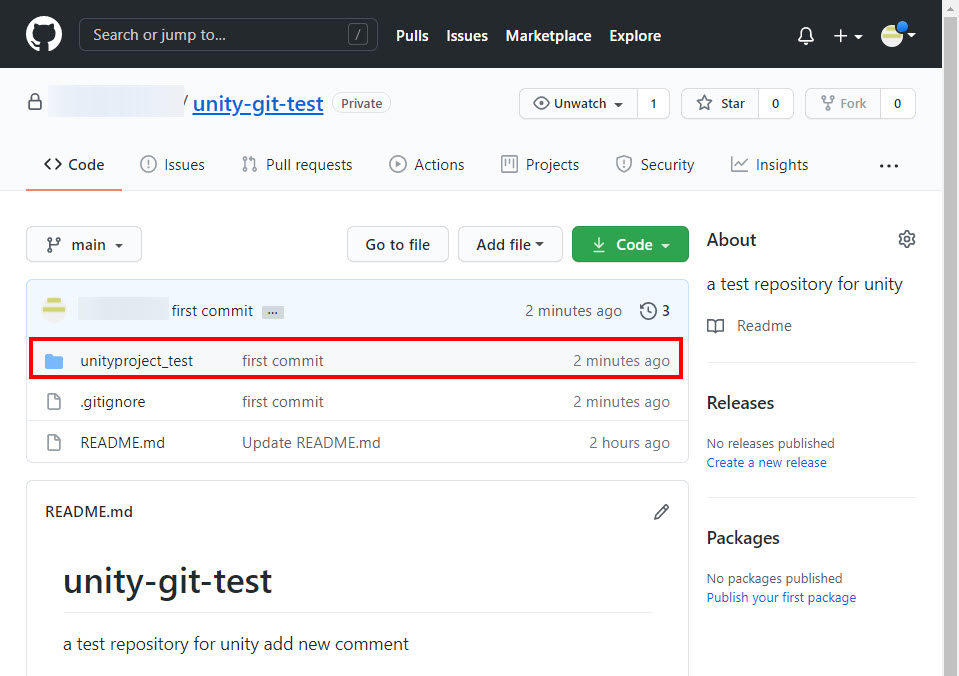This screenshot has width=959, height=676.
Task: Open unity-git-test repository link
Action: tap(257, 103)
